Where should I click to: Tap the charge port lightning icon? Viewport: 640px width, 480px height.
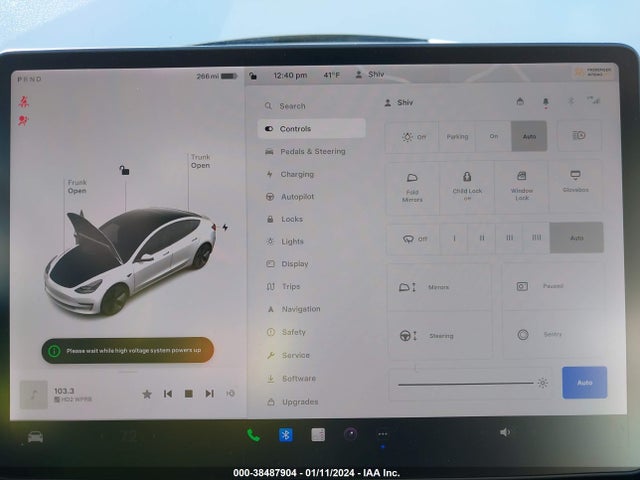click(x=225, y=227)
